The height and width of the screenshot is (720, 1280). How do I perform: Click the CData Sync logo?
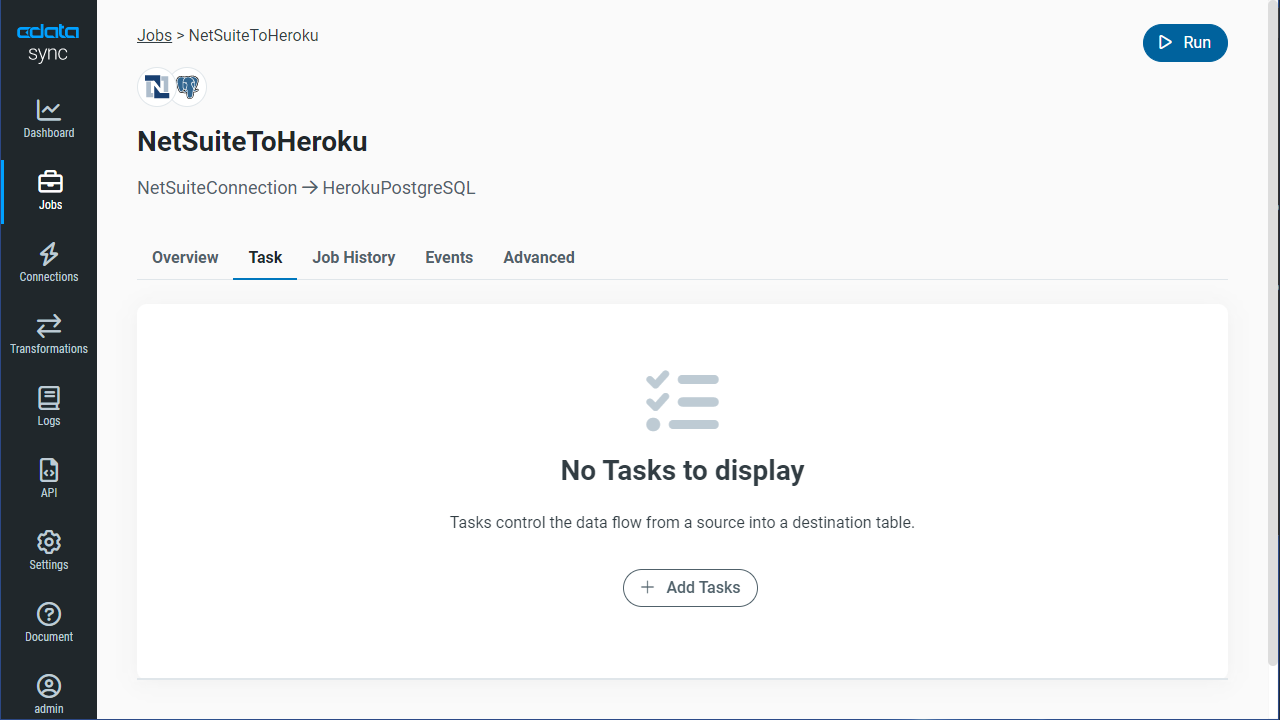click(x=48, y=43)
